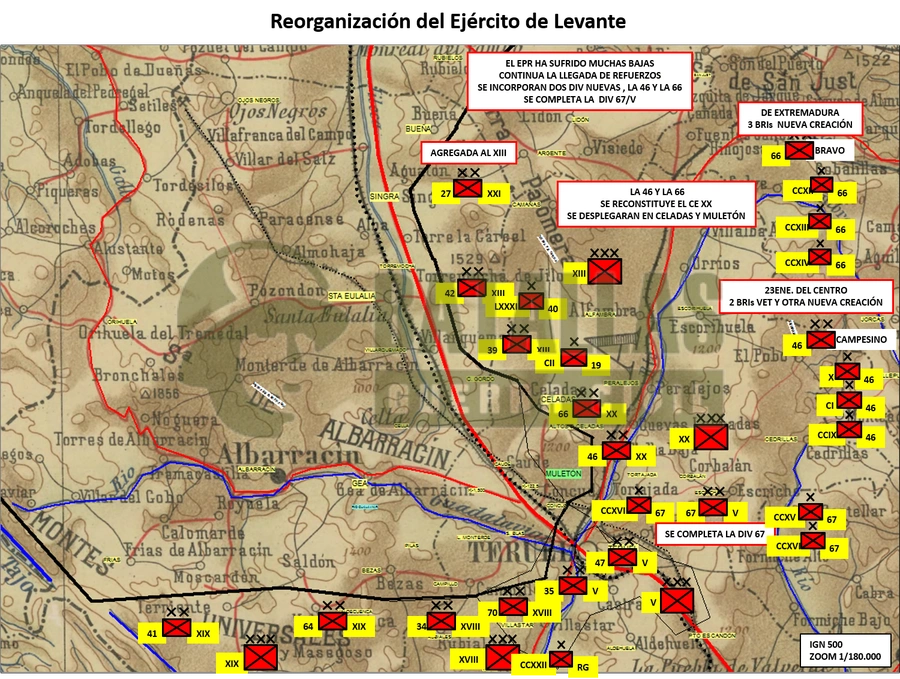
Task: Click the 'SE COMPLETA LA DIV 67' note
Action: tap(715, 534)
